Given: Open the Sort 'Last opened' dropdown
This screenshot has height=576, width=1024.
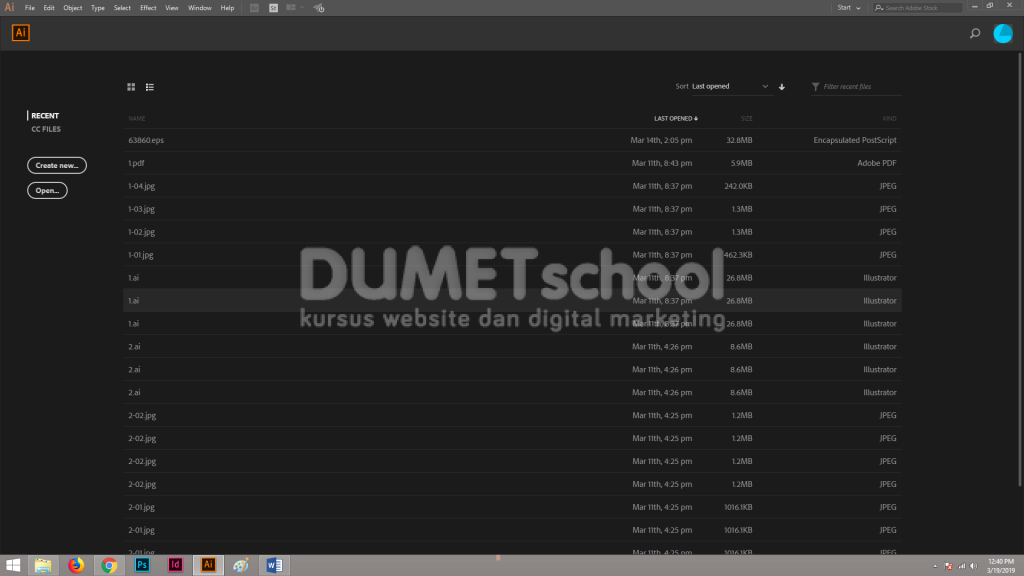Looking at the screenshot, I should tap(730, 86).
